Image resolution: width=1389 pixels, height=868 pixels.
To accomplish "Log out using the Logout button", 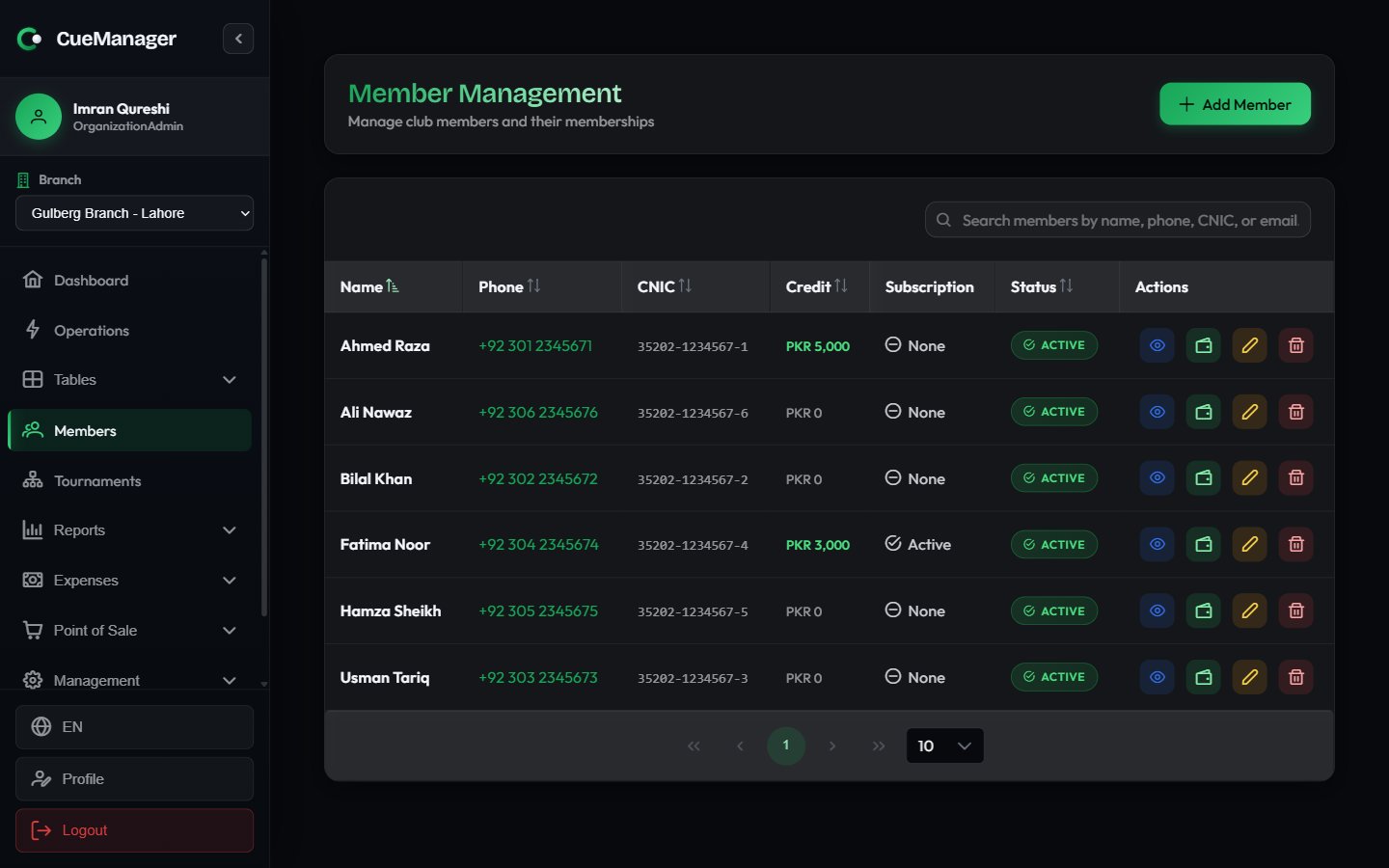I will click(x=134, y=830).
